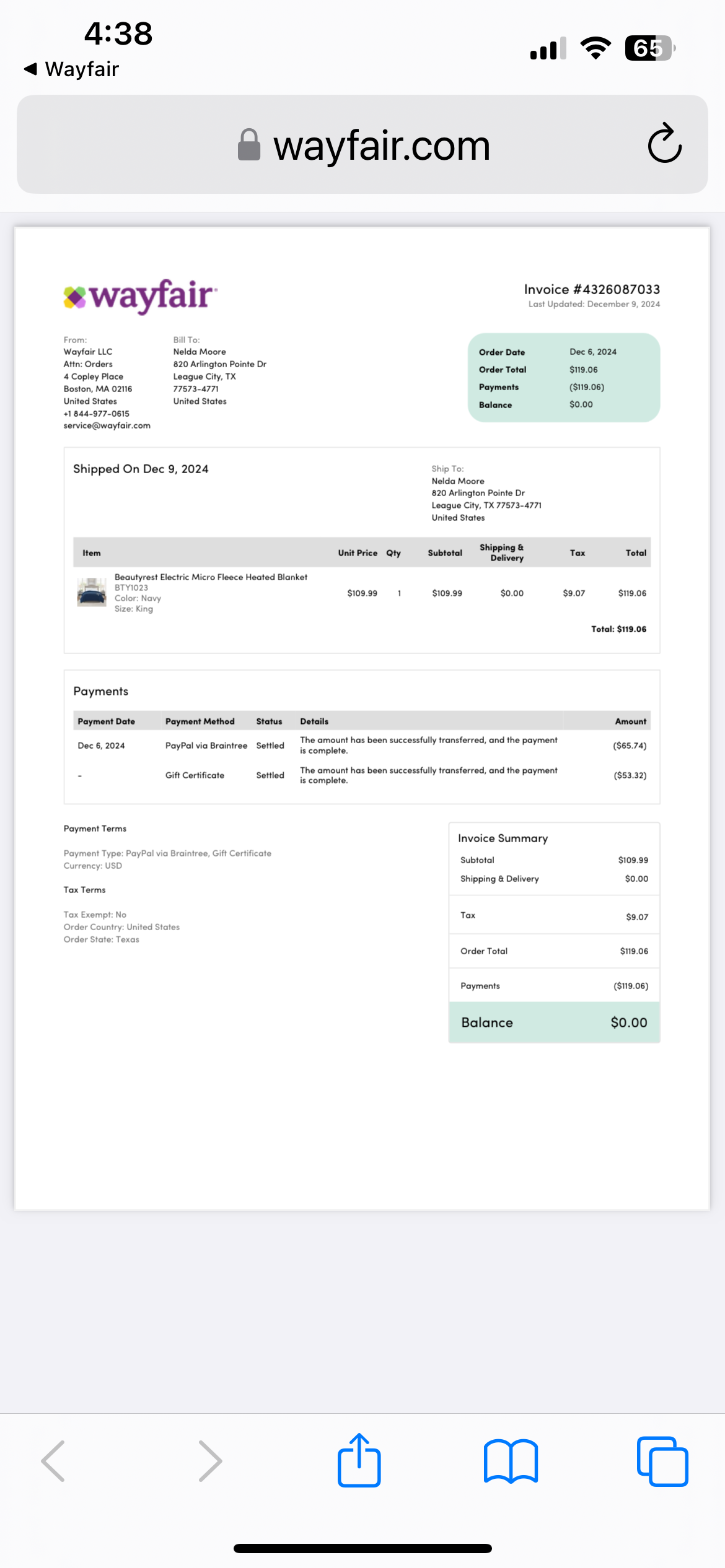Open the Bookmarks book icon

click(x=511, y=1461)
